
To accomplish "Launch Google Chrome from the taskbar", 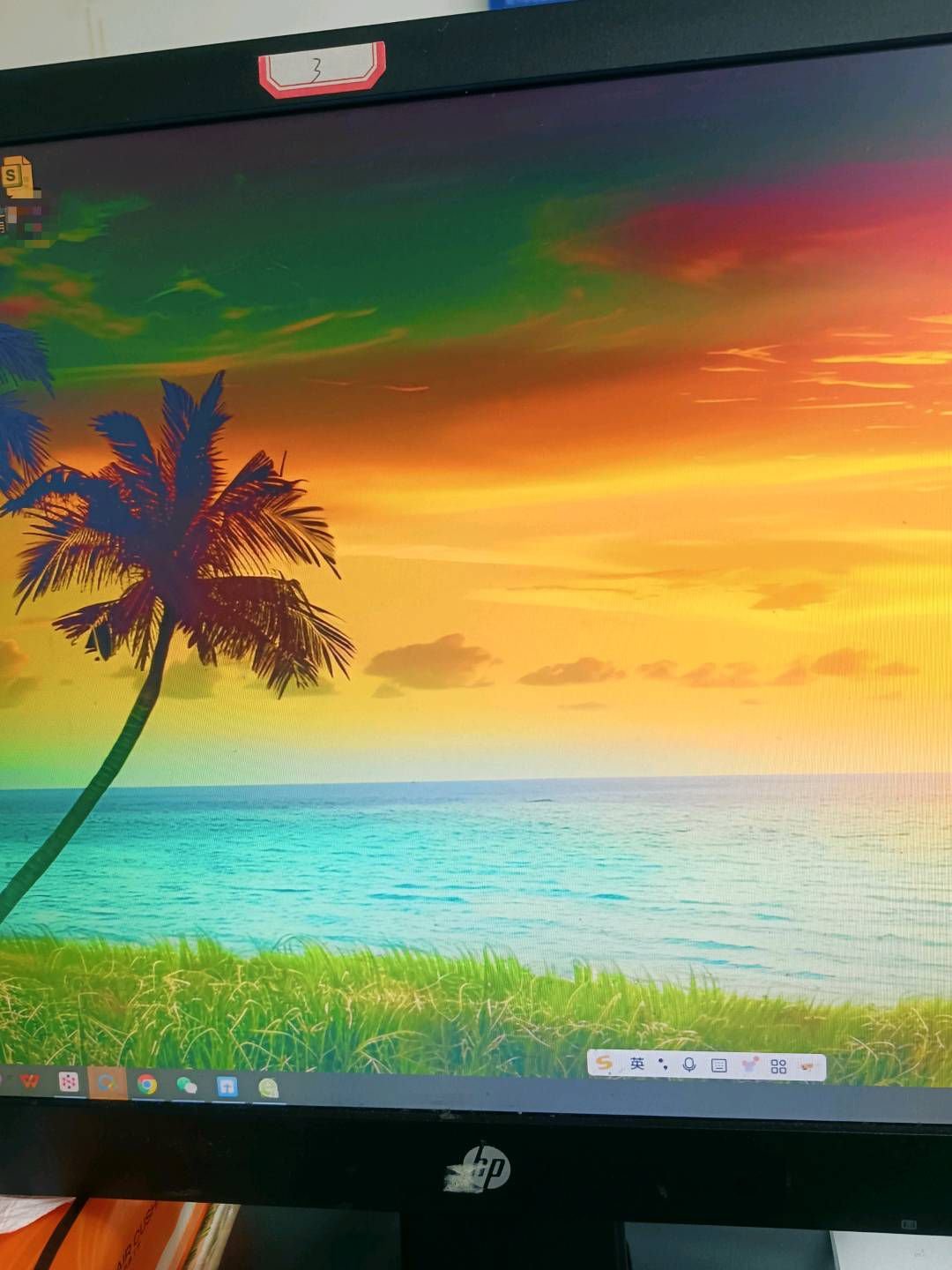I will (x=147, y=1084).
